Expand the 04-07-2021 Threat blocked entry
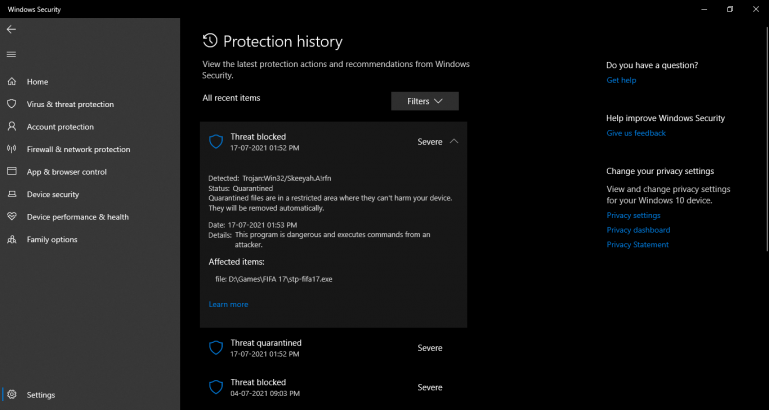The width and height of the screenshot is (769, 410). tap(333, 387)
